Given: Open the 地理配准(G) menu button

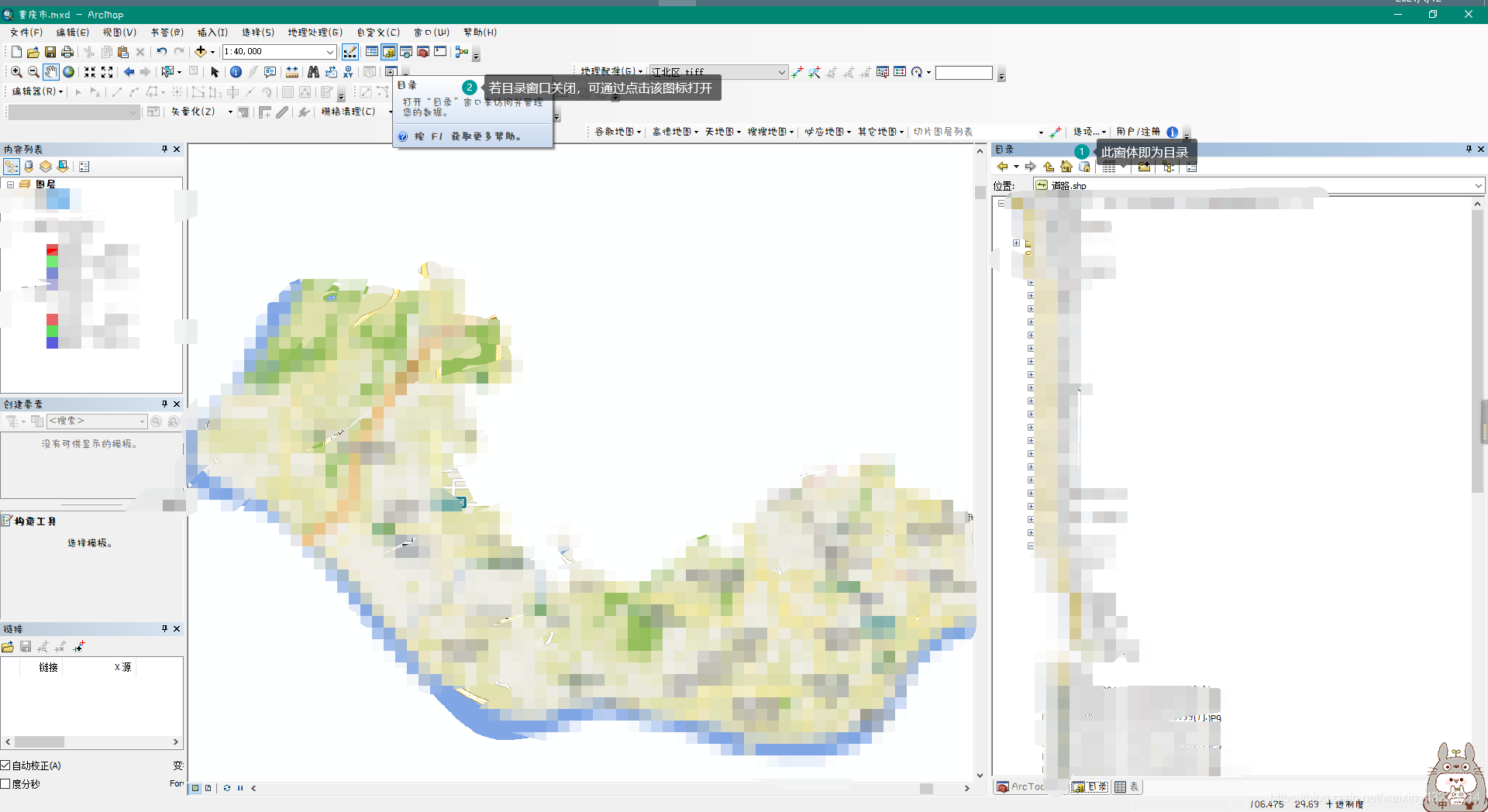Looking at the screenshot, I should point(611,71).
